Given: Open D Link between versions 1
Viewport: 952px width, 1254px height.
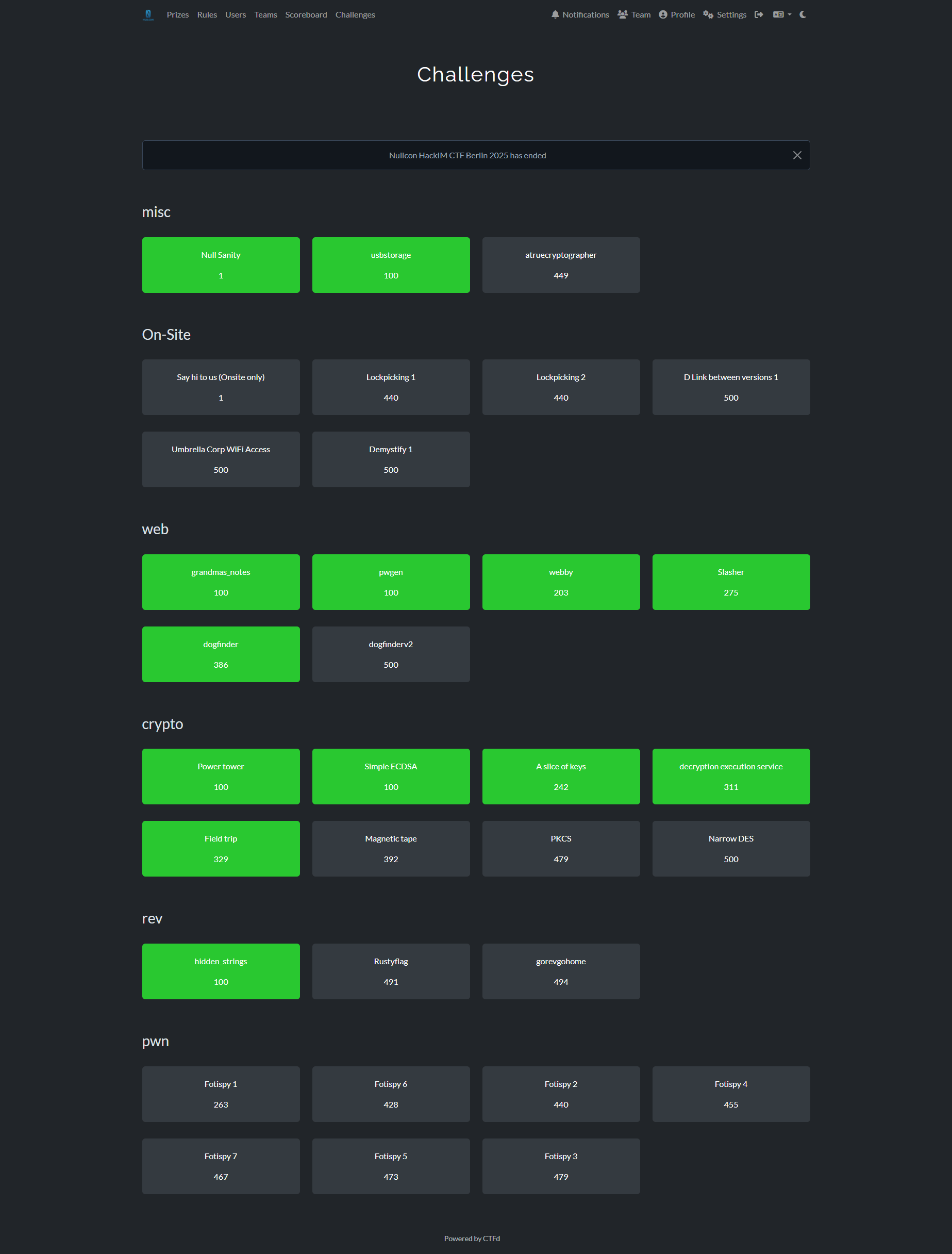Looking at the screenshot, I should pos(731,387).
